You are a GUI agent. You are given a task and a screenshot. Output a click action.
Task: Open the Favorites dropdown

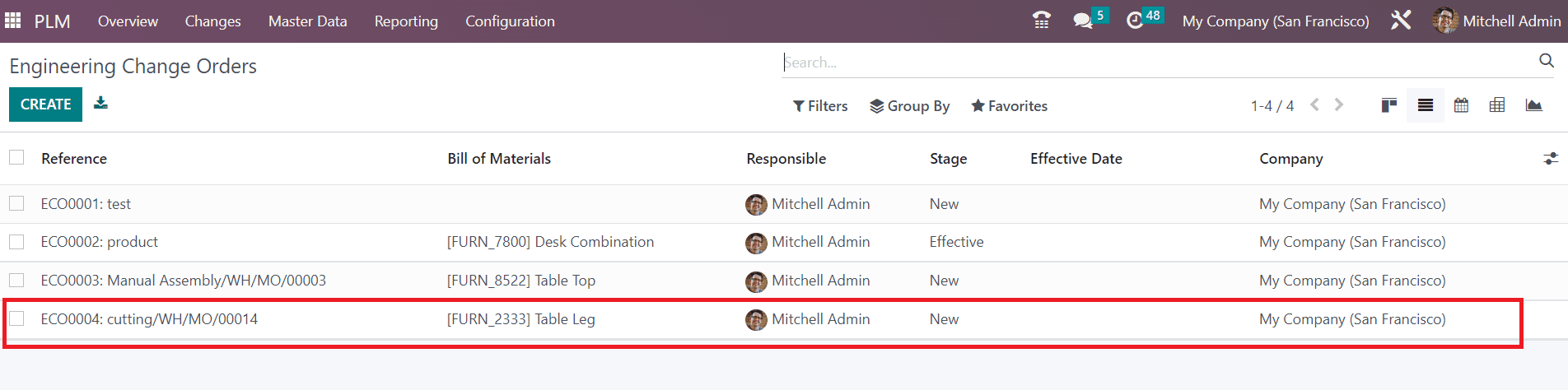click(x=1010, y=106)
